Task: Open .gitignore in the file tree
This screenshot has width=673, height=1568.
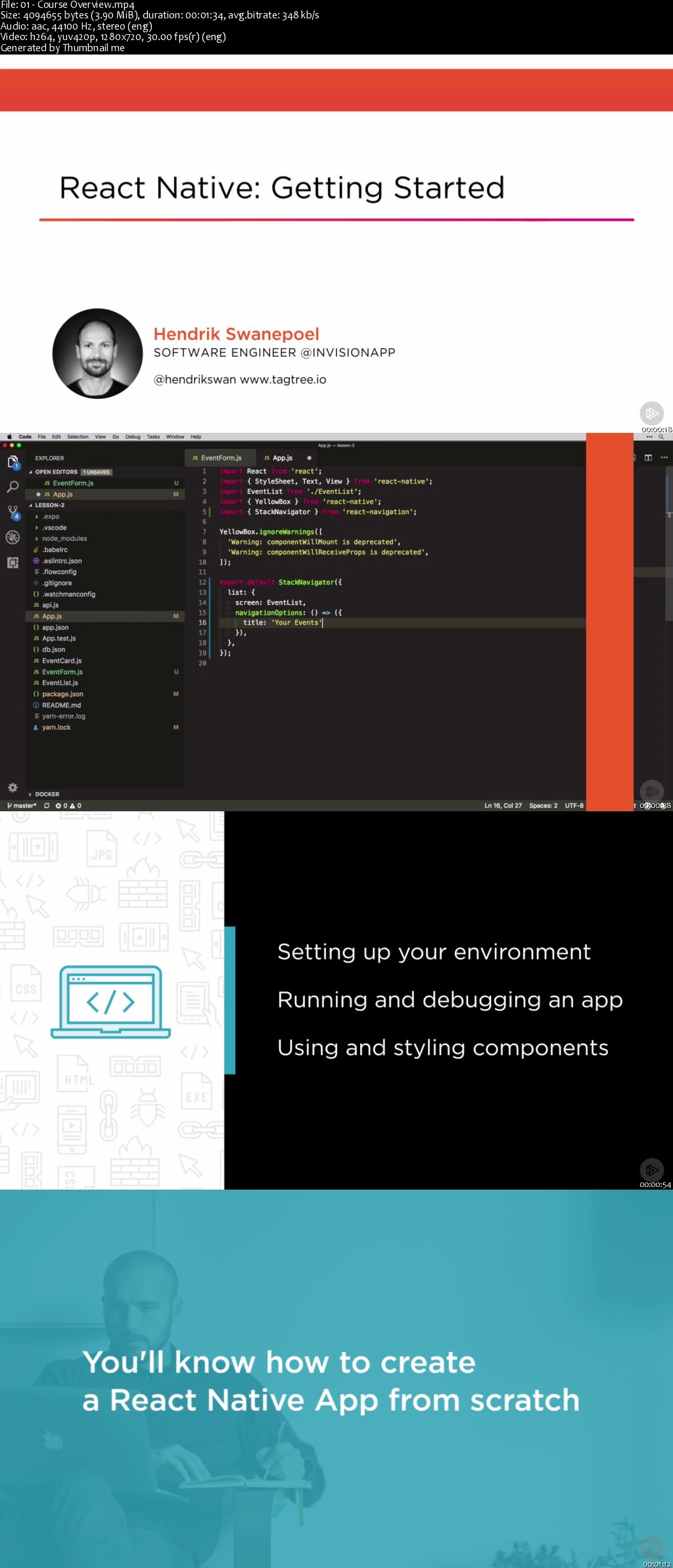Action: (105, 583)
